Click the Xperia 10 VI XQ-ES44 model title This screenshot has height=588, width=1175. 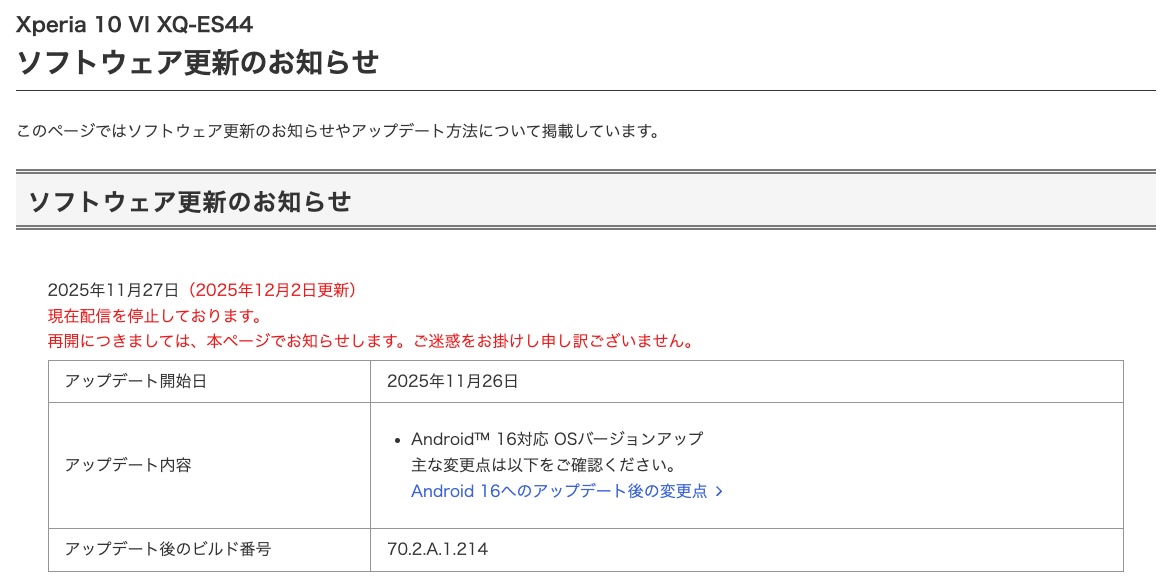[x=134, y=24]
